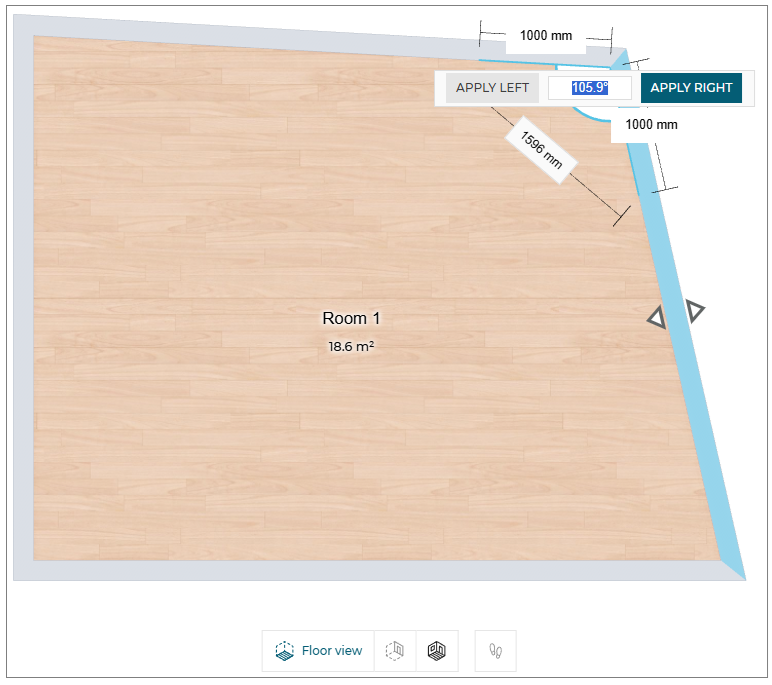
Task: Click the APPLY LEFT button
Action: click(492, 88)
